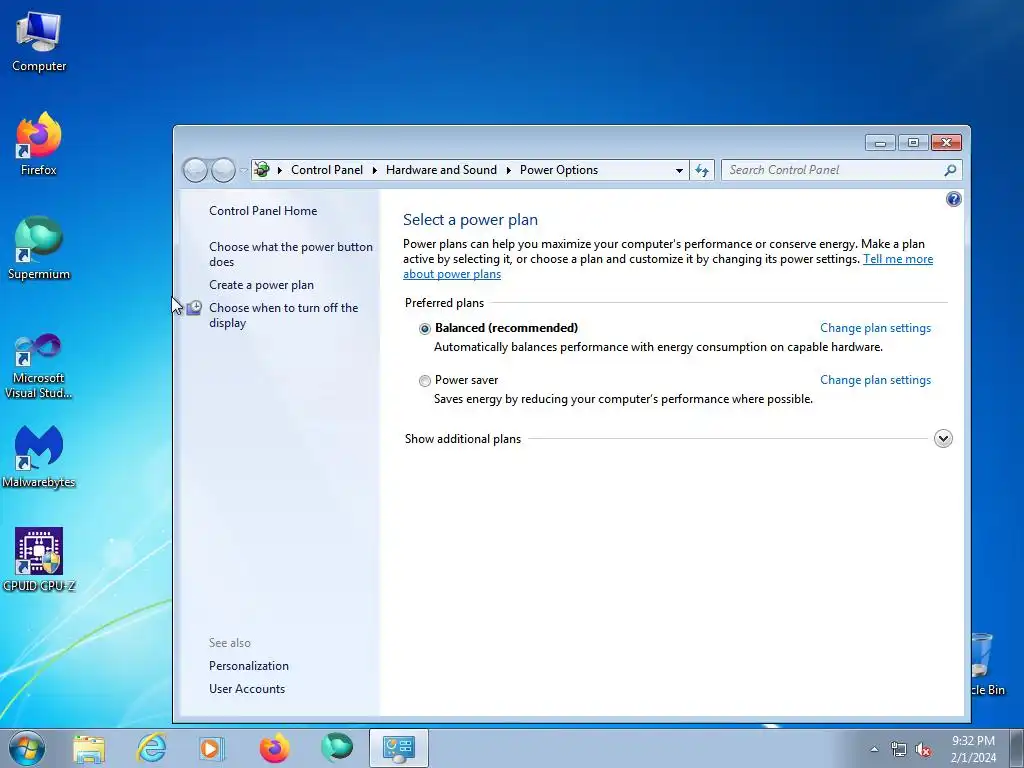Select the Balanced (recommended) power plan
This screenshot has height=768, width=1024.
click(x=424, y=328)
